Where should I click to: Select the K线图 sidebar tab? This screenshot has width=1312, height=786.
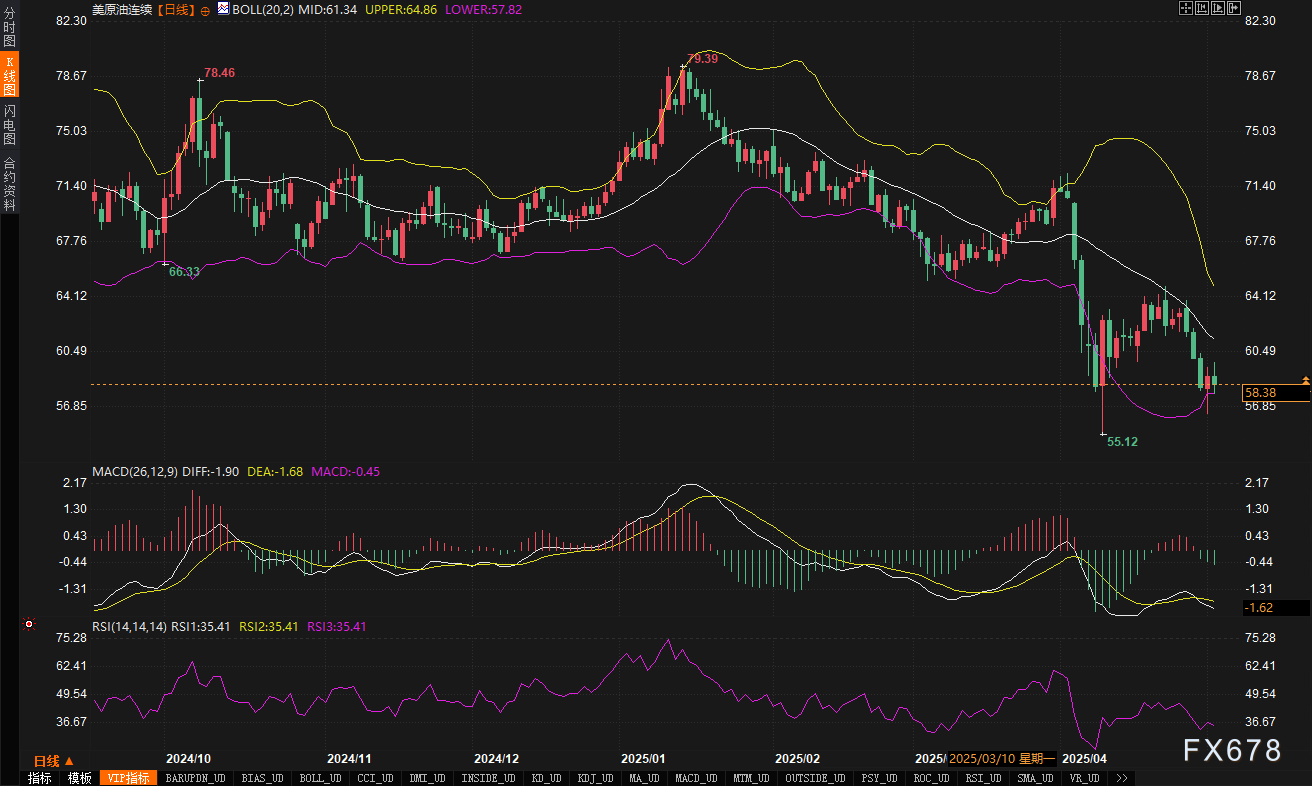click(x=9, y=76)
